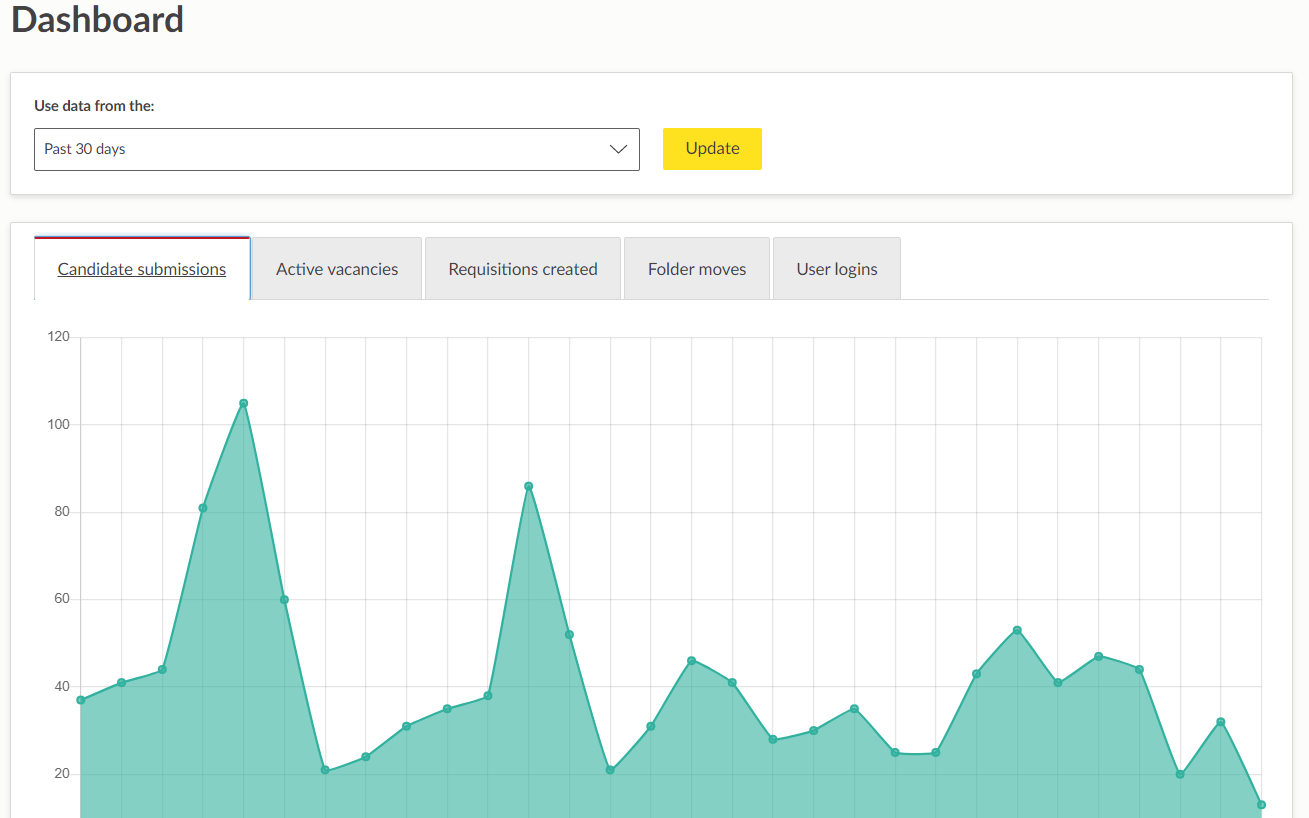Select the Candidate submissions tab
Image resolution: width=1309 pixels, height=818 pixels.
click(142, 269)
